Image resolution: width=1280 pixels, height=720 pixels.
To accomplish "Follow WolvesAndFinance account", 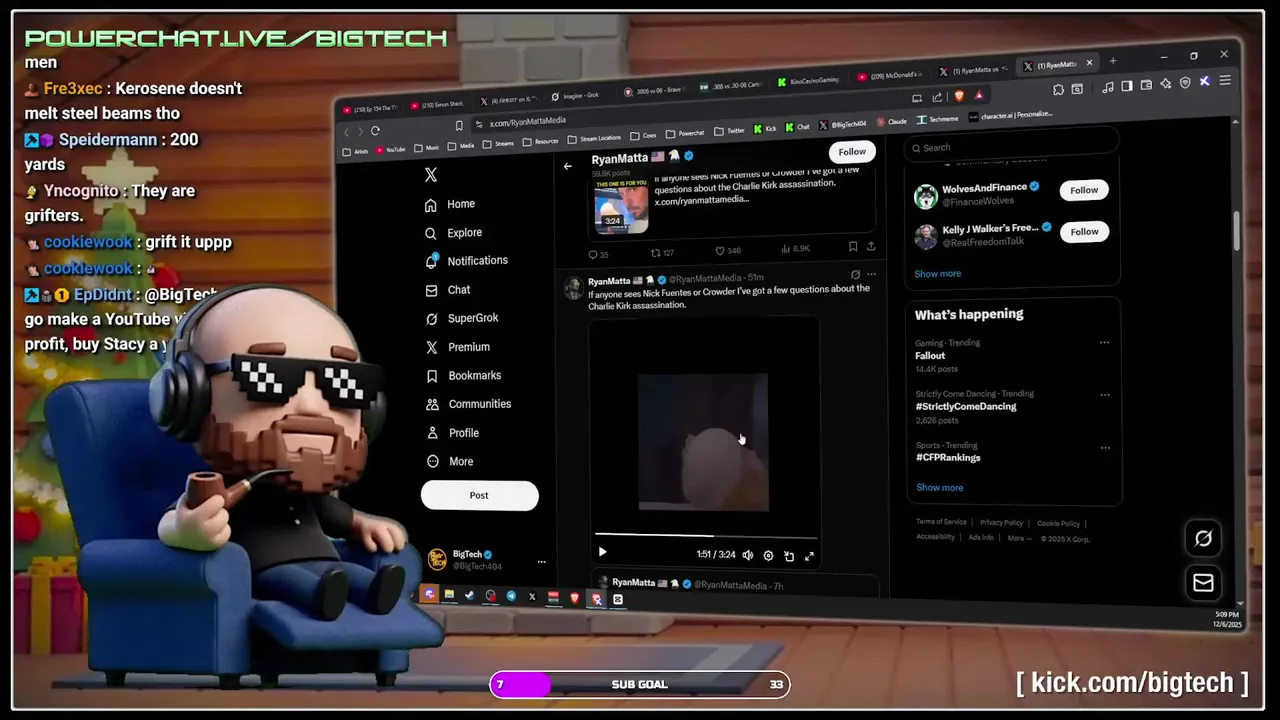I will coord(1084,190).
